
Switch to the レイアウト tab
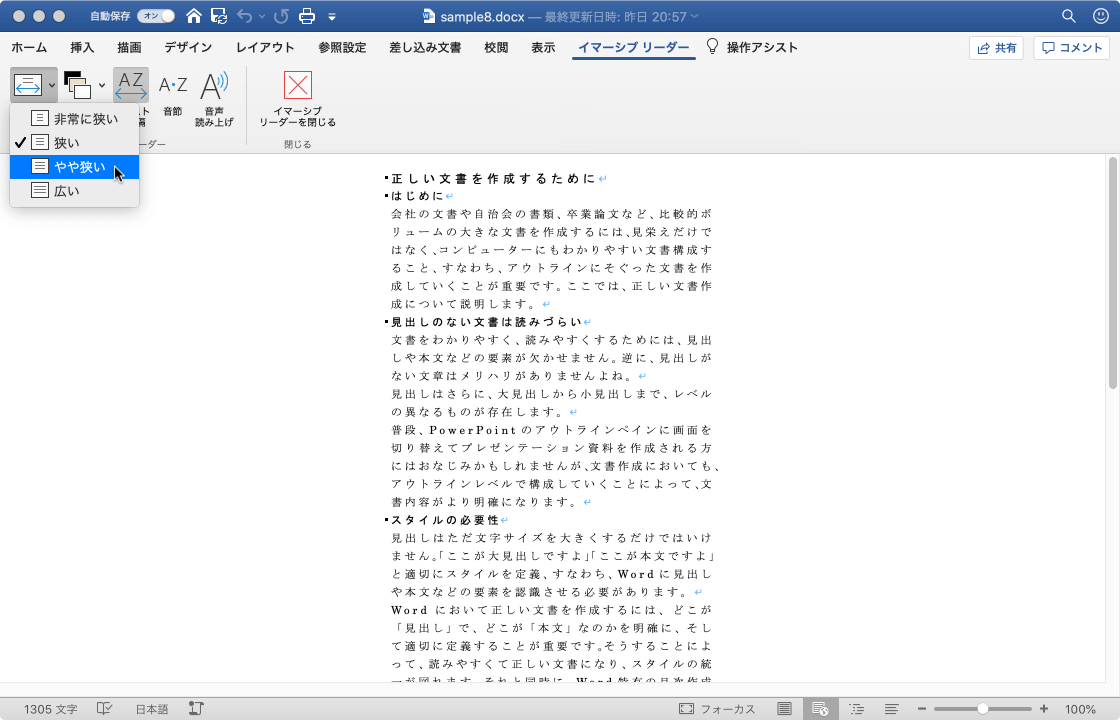[x=265, y=47]
